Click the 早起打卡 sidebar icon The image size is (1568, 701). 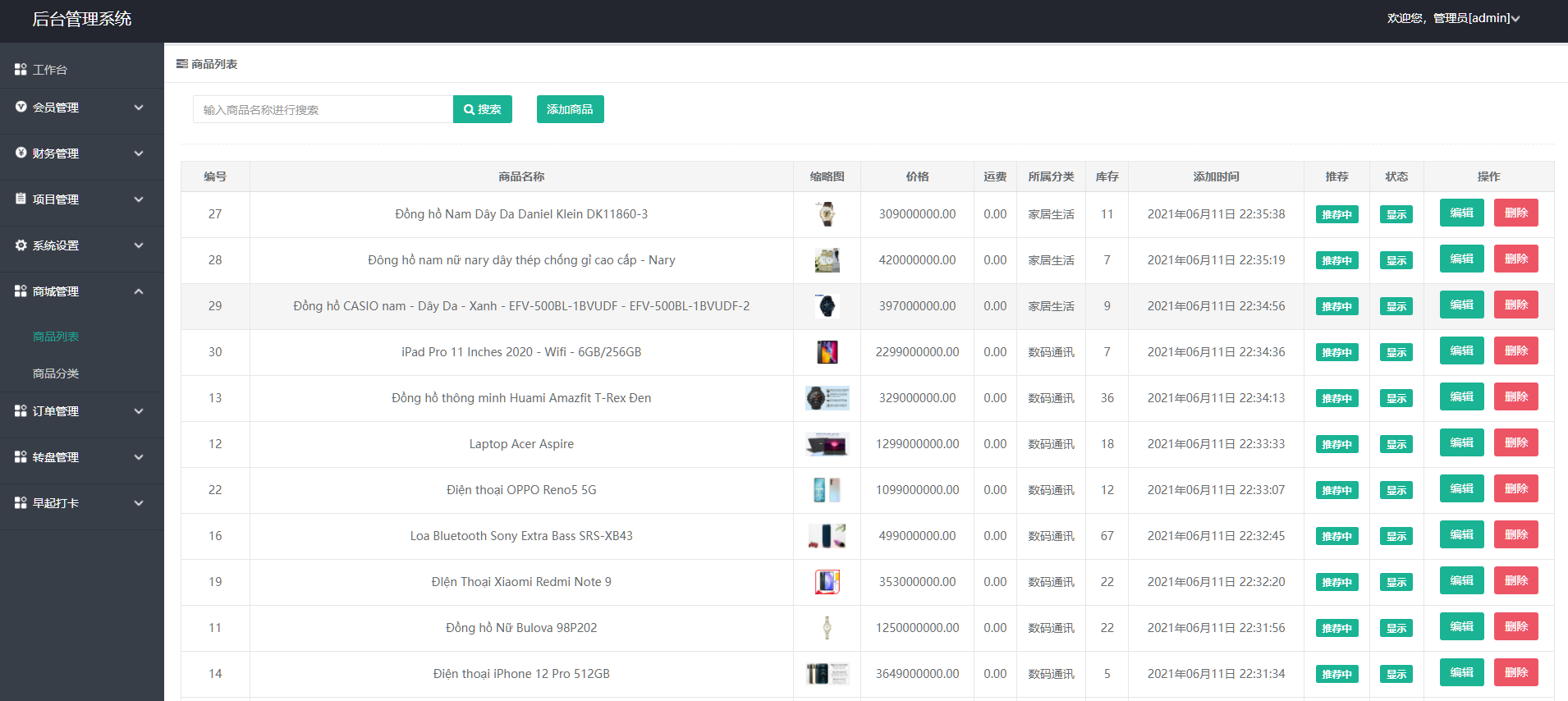[21, 503]
